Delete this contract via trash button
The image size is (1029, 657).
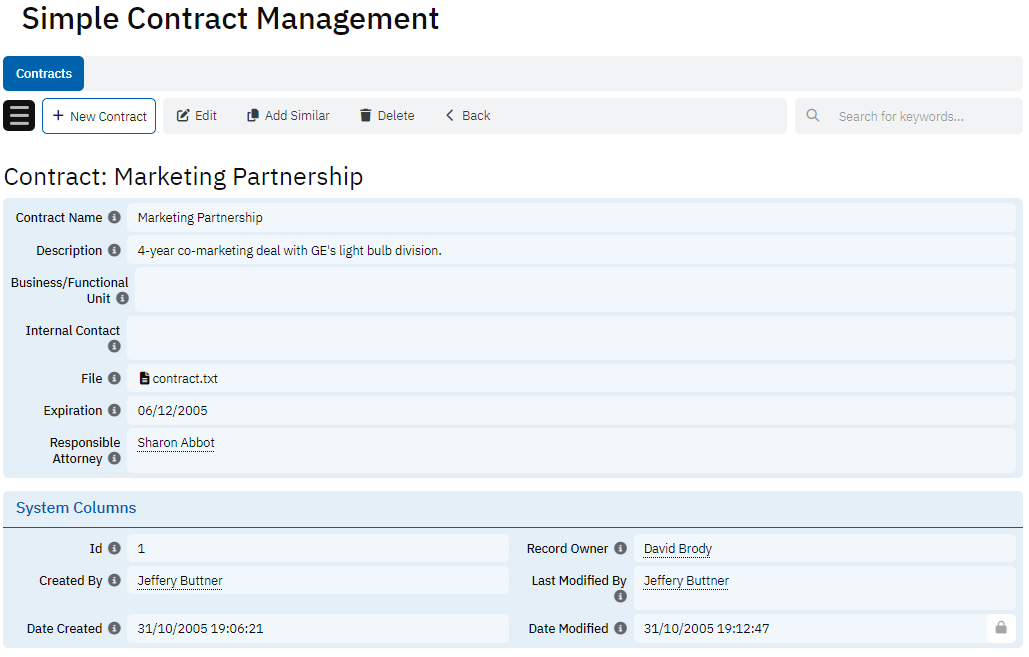click(x=387, y=116)
